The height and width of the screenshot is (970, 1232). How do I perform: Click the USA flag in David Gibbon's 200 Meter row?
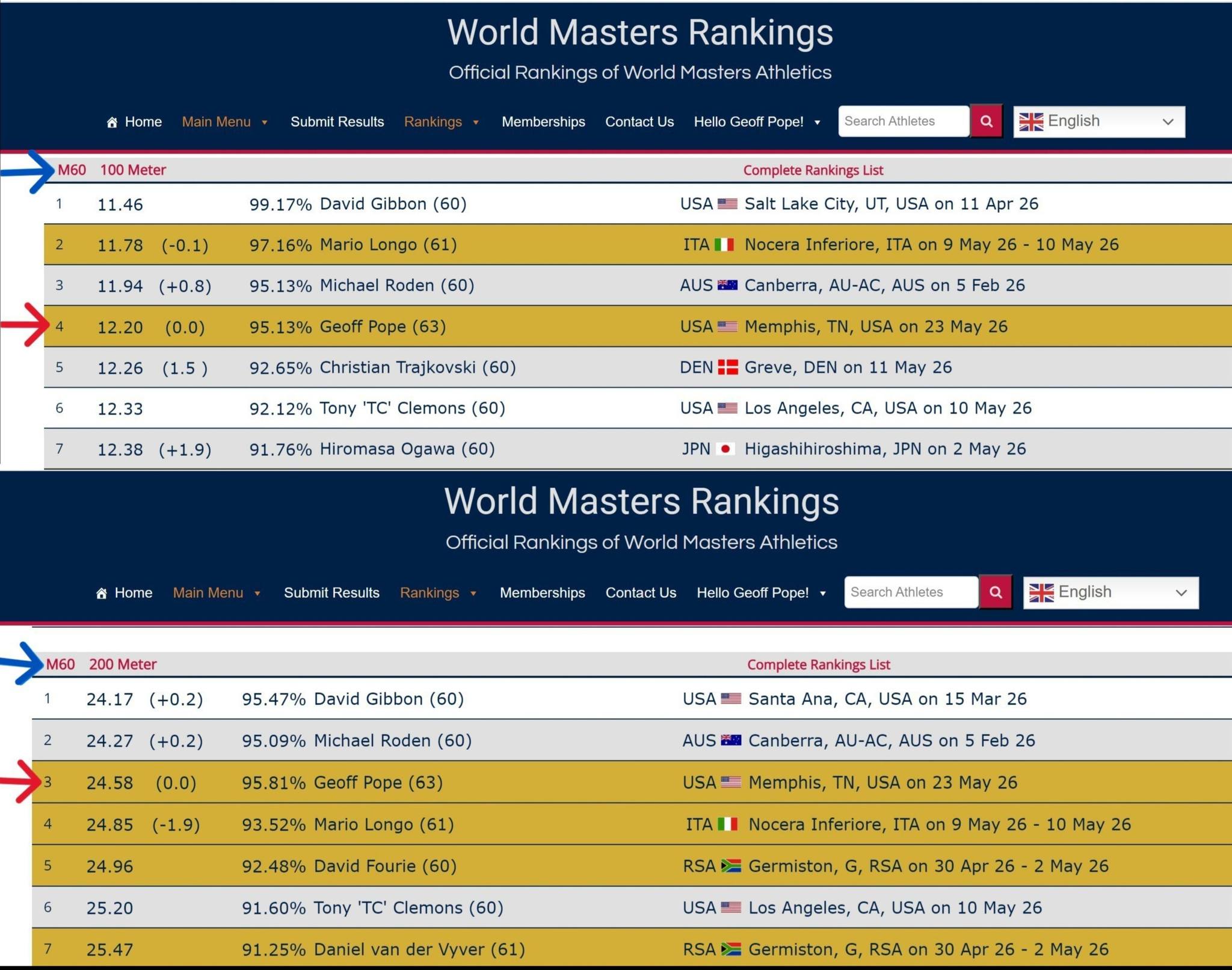(x=731, y=699)
